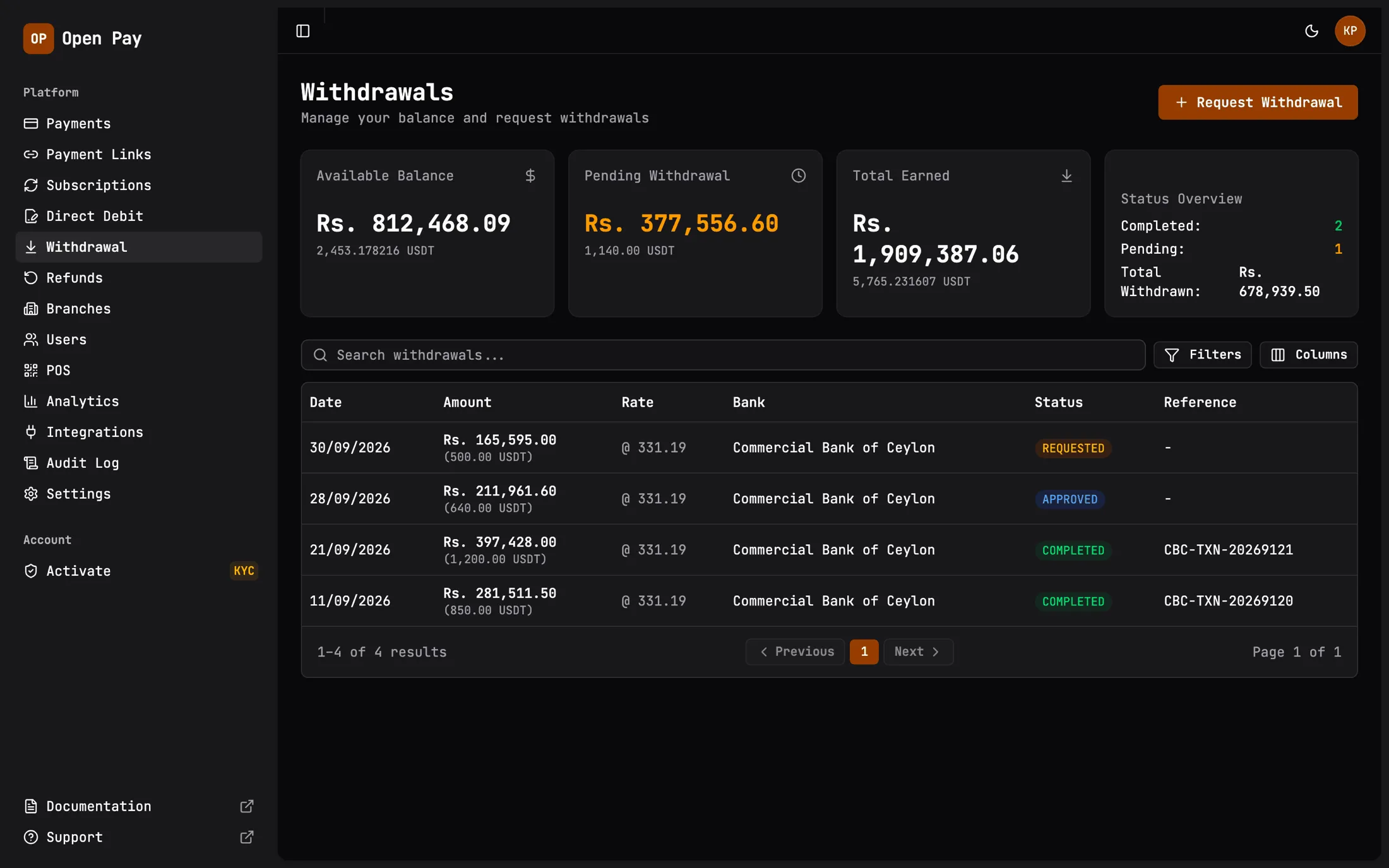Open Integrations
The height and width of the screenshot is (868, 1389).
tap(139, 432)
